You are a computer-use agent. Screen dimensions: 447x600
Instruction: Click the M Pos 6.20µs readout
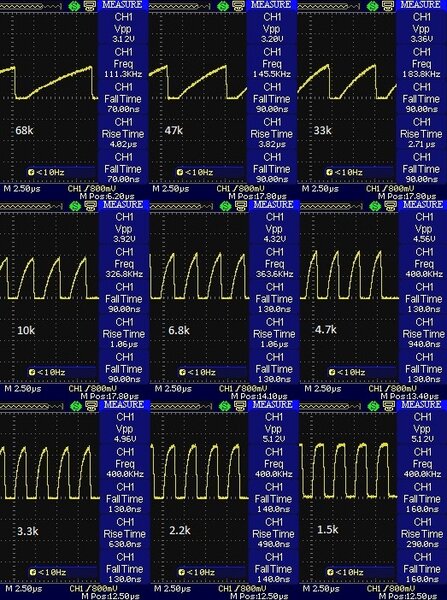108,197
